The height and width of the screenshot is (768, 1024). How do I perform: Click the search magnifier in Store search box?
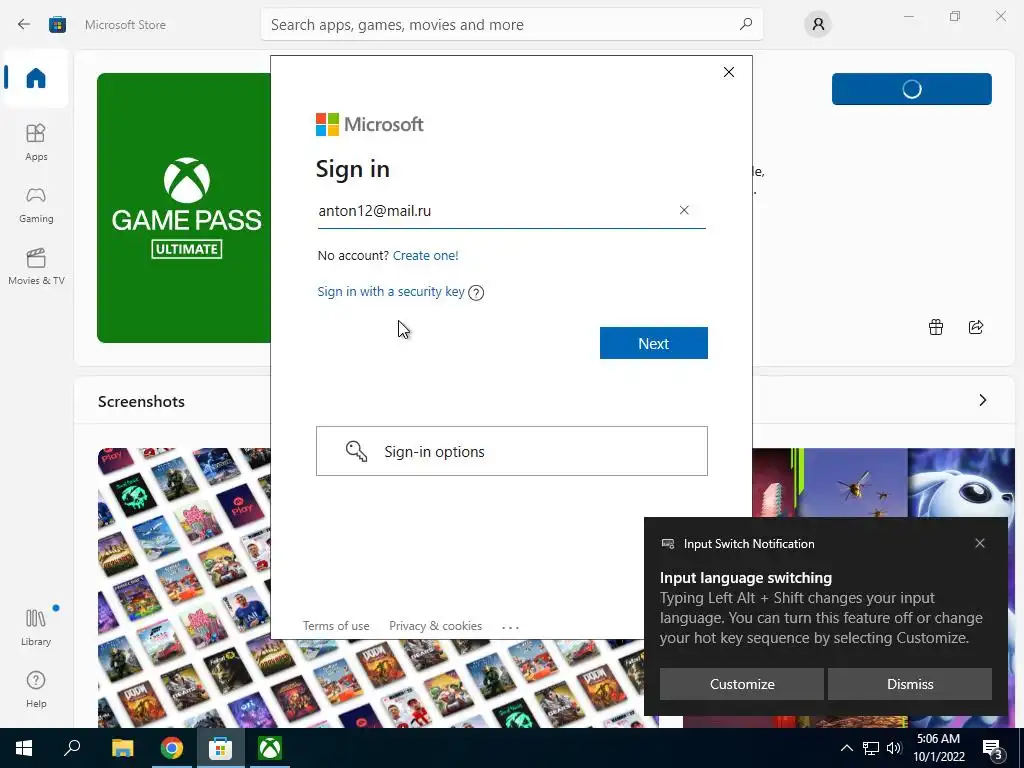[746, 24]
